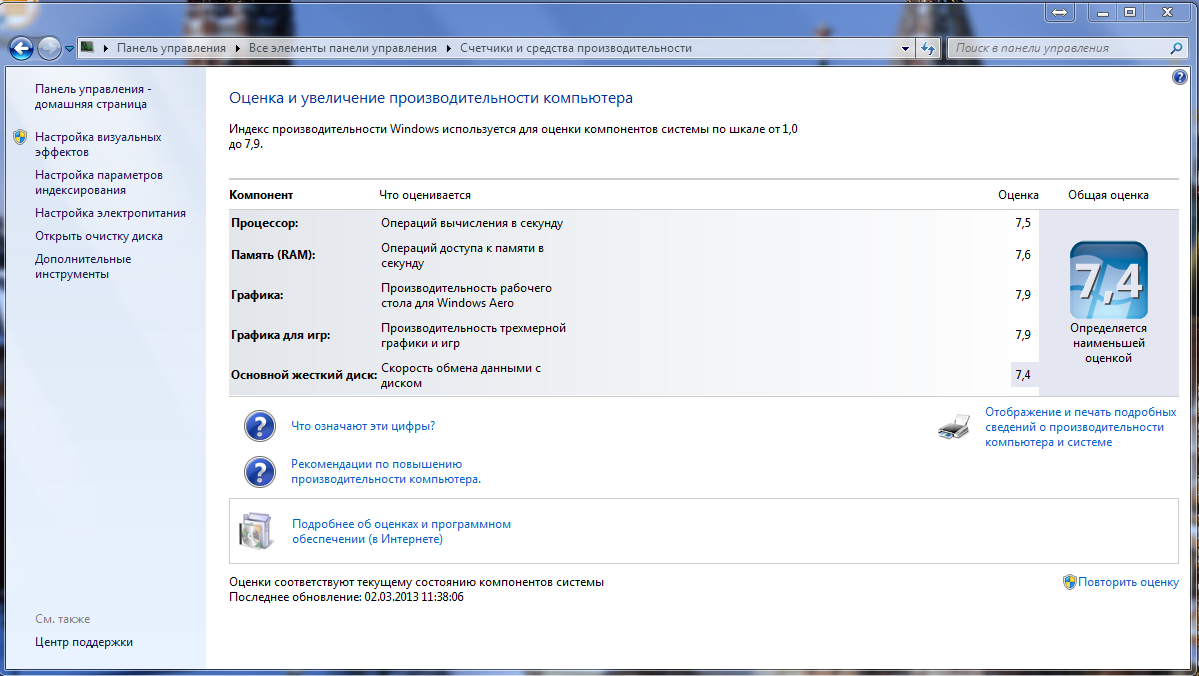Screen dimensions: 1199x676
Task: Click question icon beside Рекомендации по повышению
Action: (259, 472)
